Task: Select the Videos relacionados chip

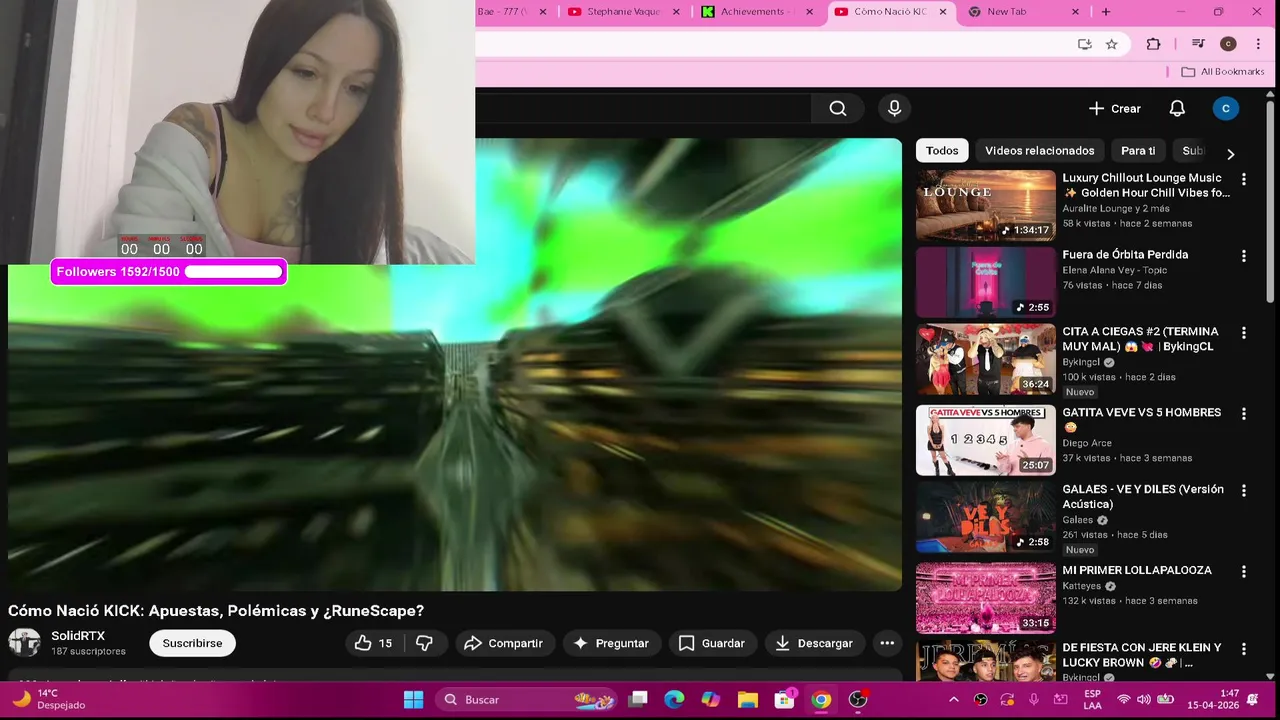Action: pyautogui.click(x=1040, y=151)
